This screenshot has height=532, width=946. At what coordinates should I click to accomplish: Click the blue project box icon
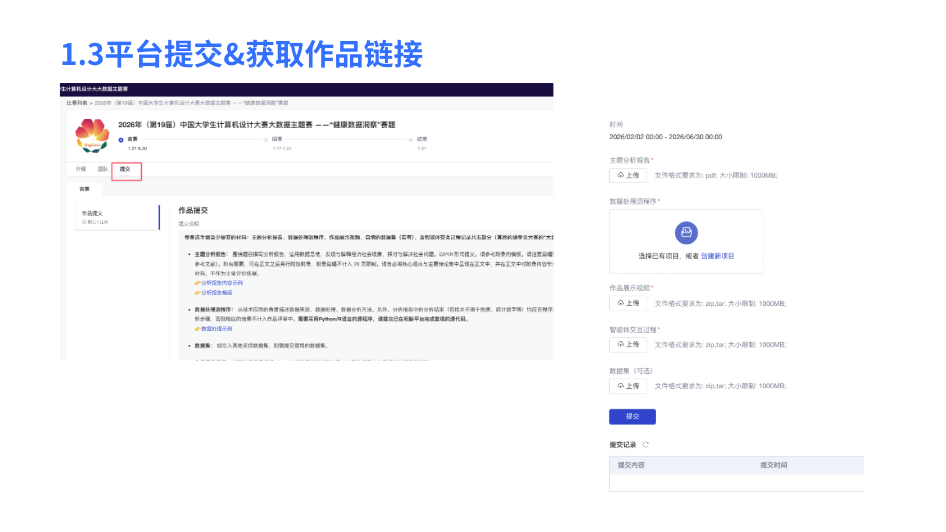(686, 232)
